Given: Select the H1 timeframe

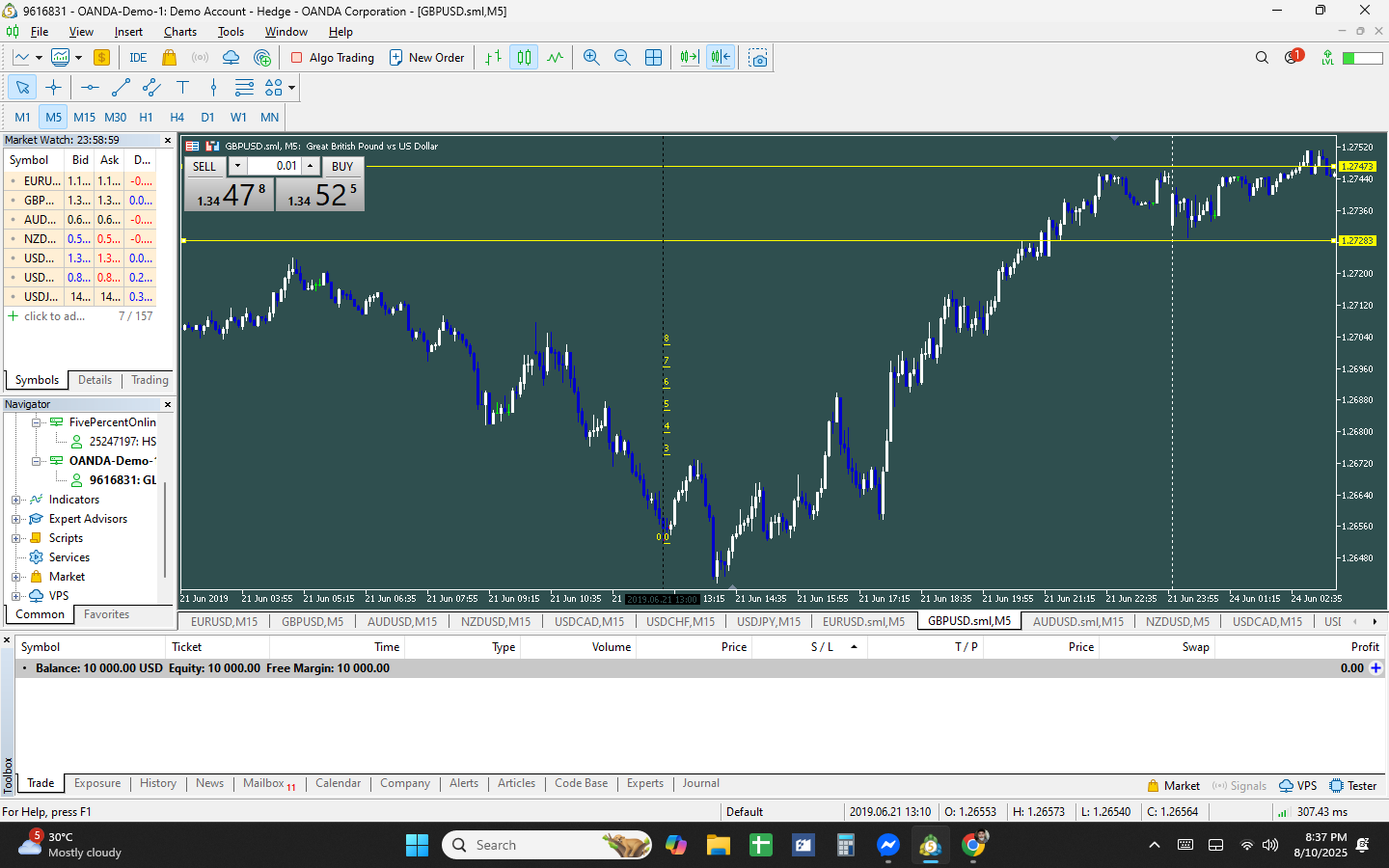Looking at the screenshot, I should coord(146,117).
